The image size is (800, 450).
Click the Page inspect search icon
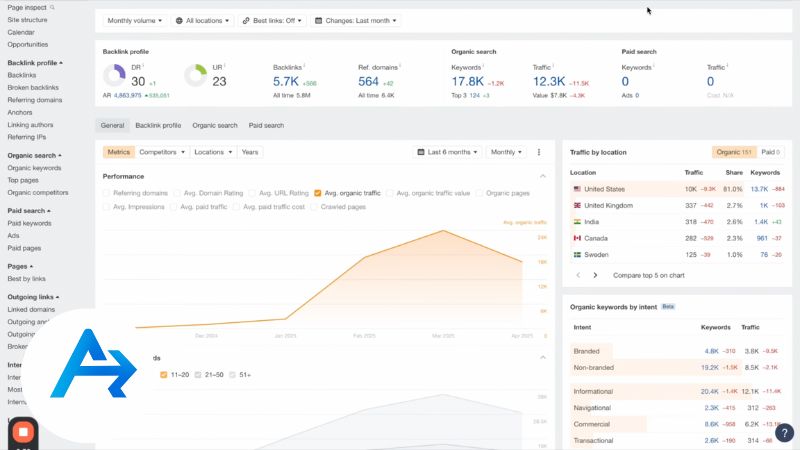[52, 8]
